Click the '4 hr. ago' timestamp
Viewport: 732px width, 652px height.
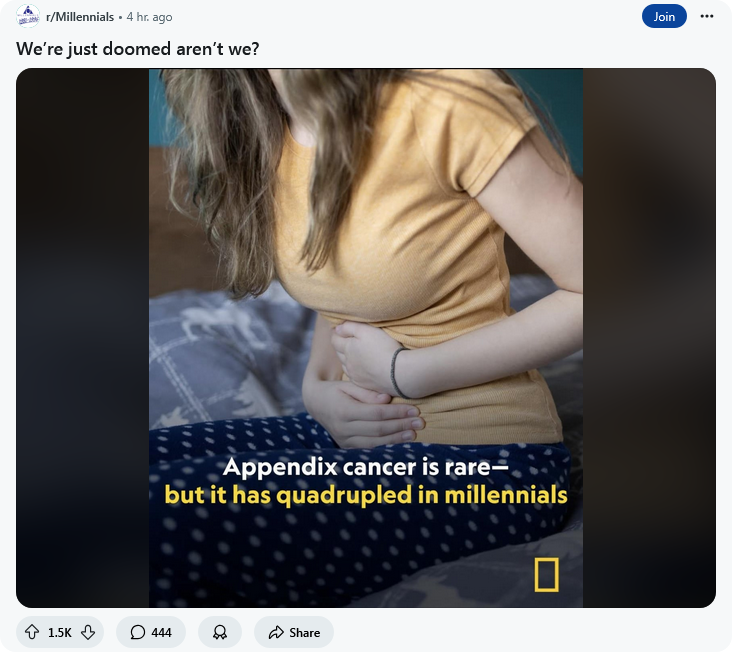coord(149,17)
